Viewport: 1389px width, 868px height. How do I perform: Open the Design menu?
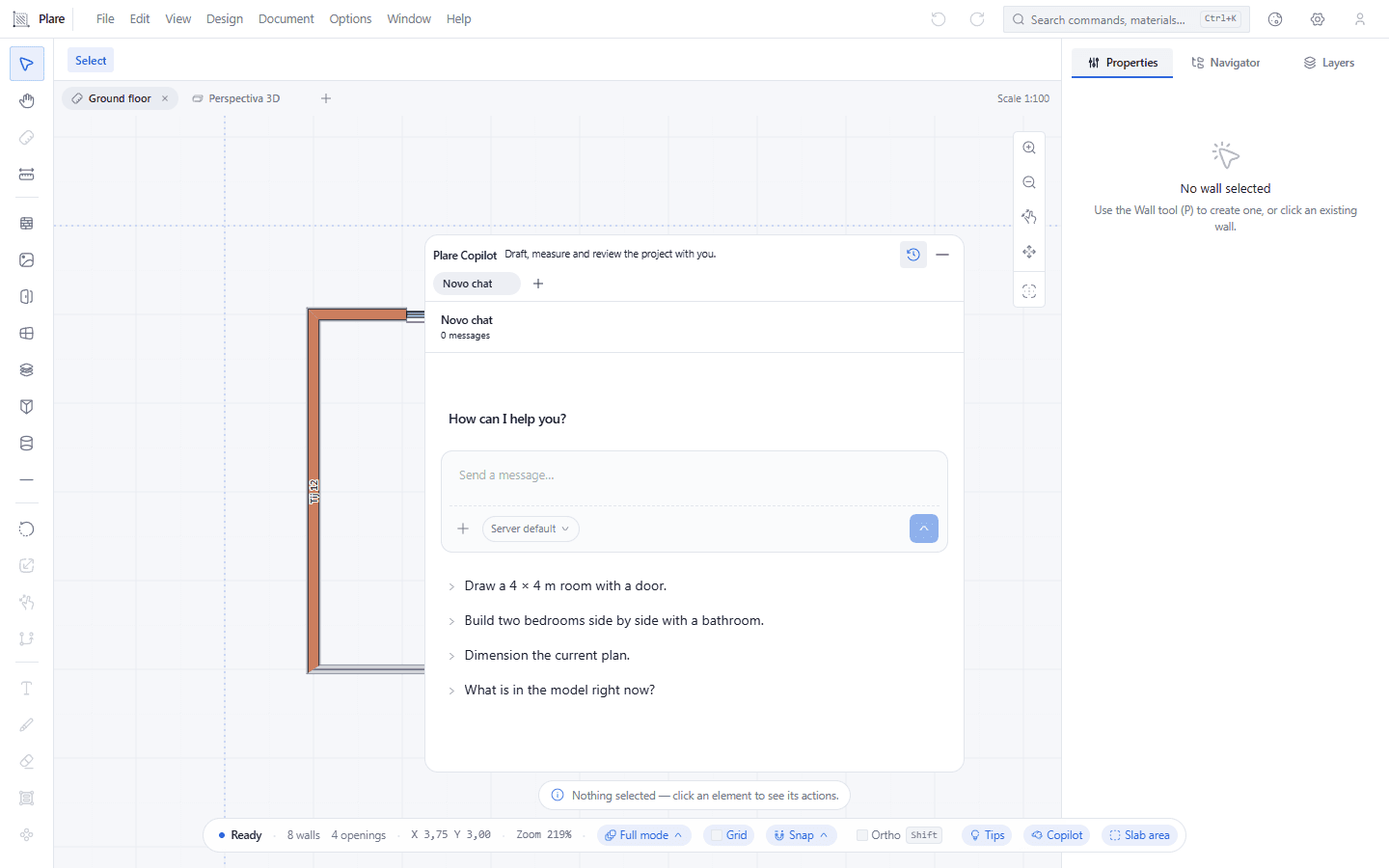(x=225, y=19)
